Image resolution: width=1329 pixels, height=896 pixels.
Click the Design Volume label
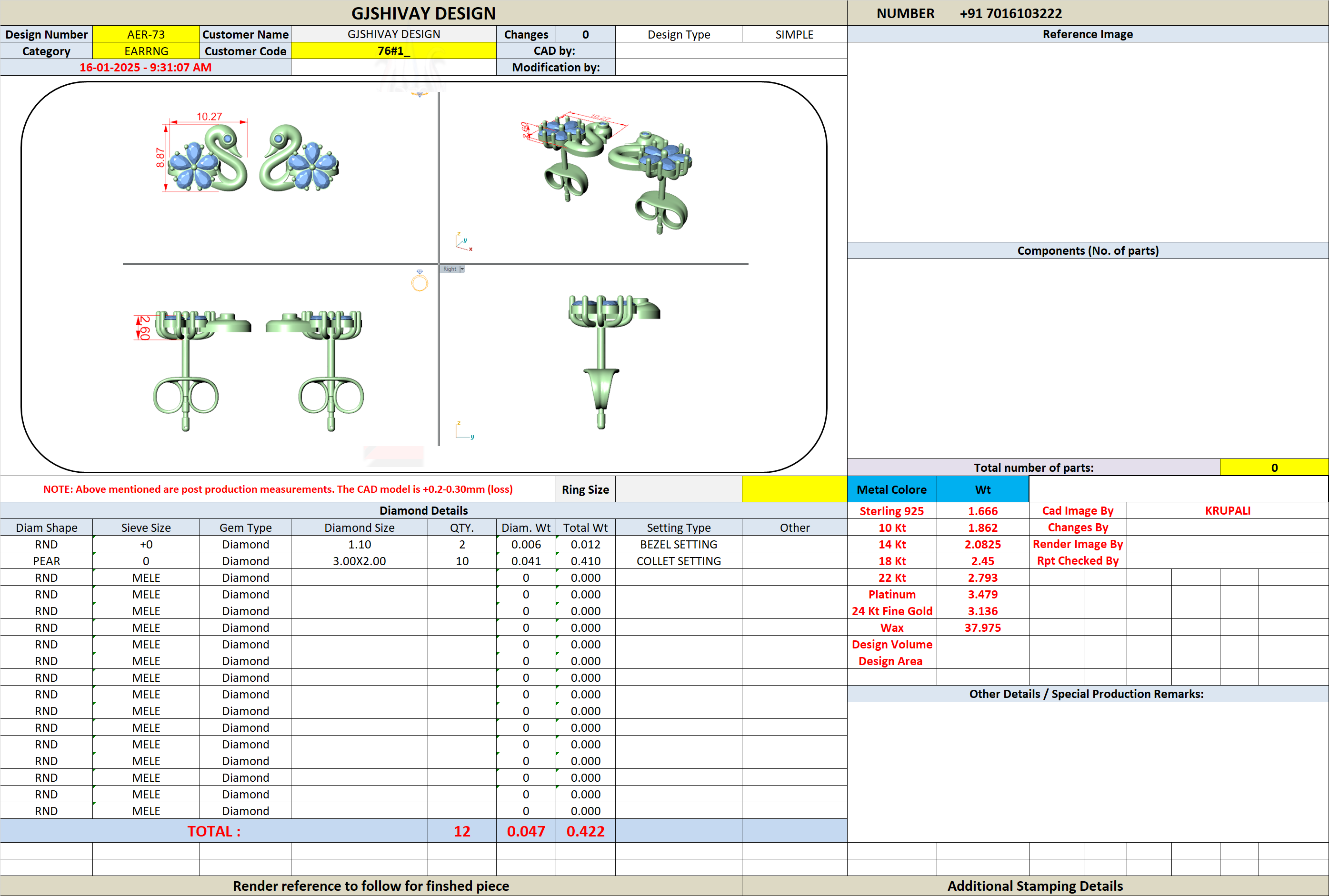[892, 644]
